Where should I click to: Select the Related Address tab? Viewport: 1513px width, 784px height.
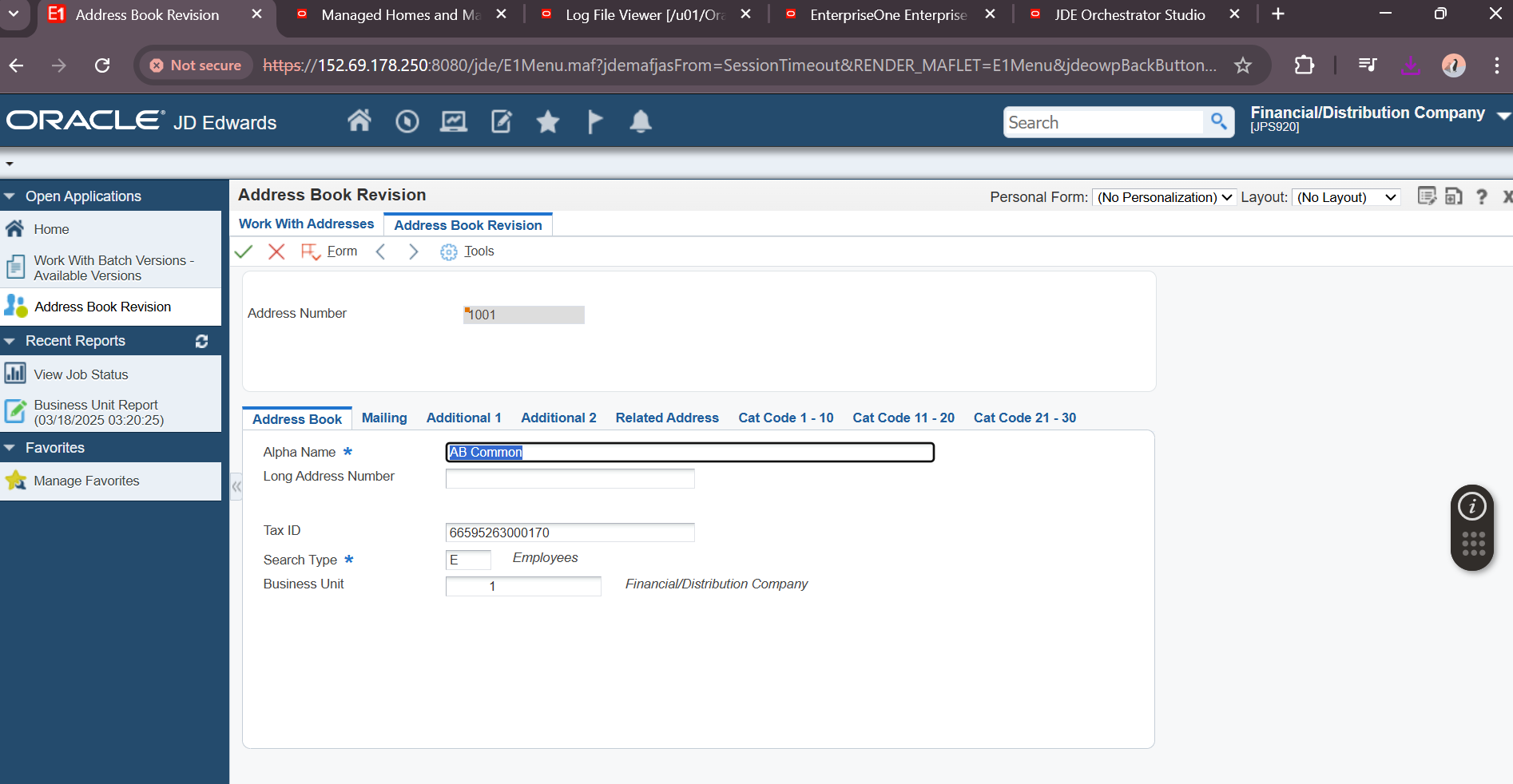(x=666, y=418)
